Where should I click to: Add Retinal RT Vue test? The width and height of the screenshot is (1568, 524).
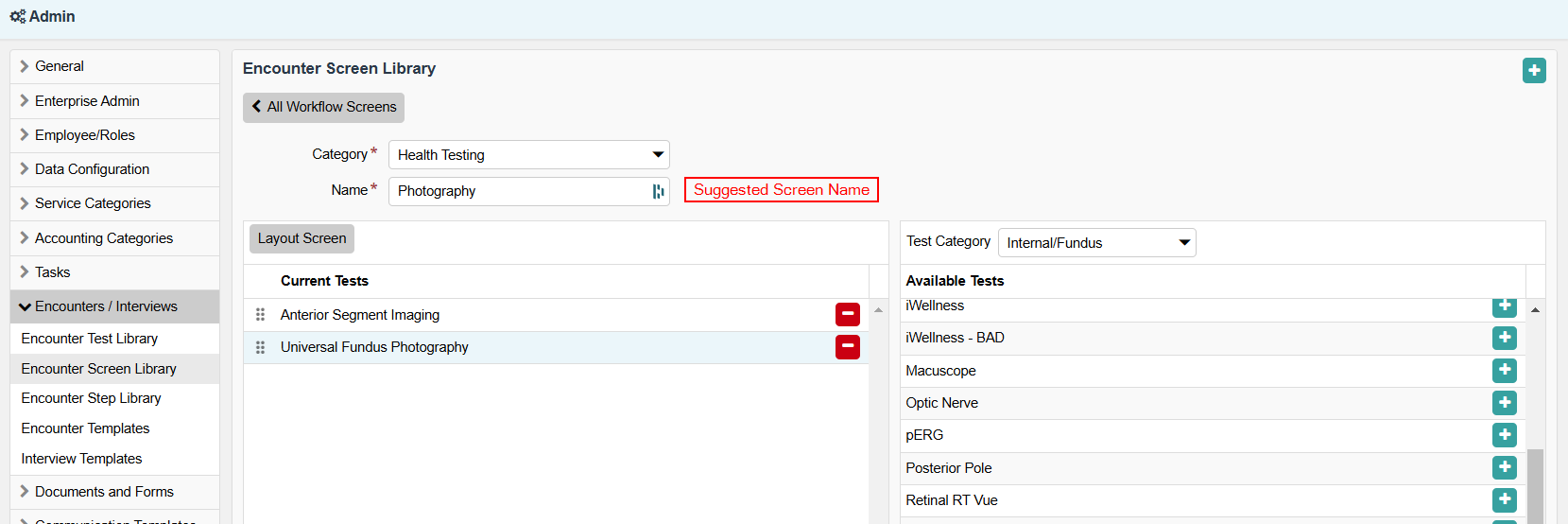click(1505, 500)
